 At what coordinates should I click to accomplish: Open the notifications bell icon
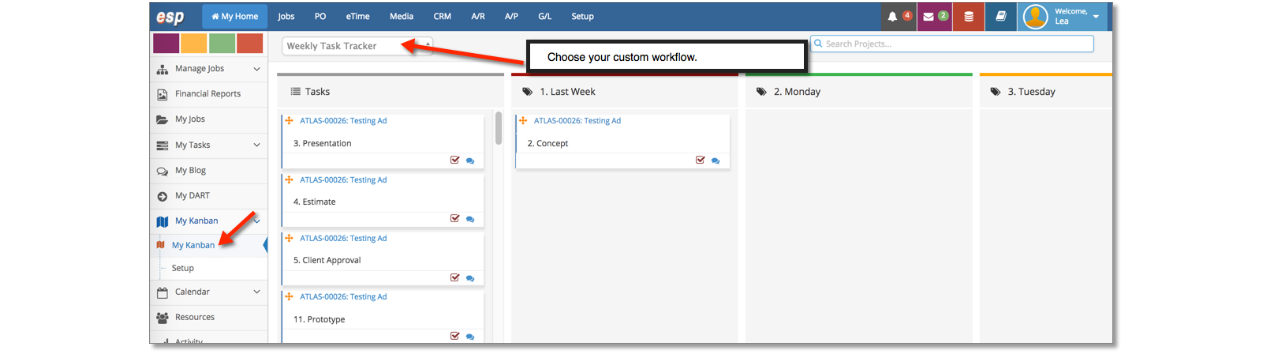click(x=892, y=17)
